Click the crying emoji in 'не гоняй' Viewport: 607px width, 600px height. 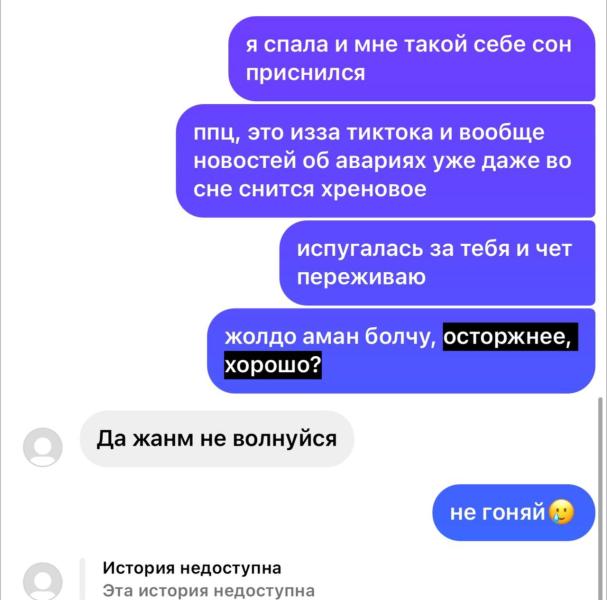click(562, 512)
